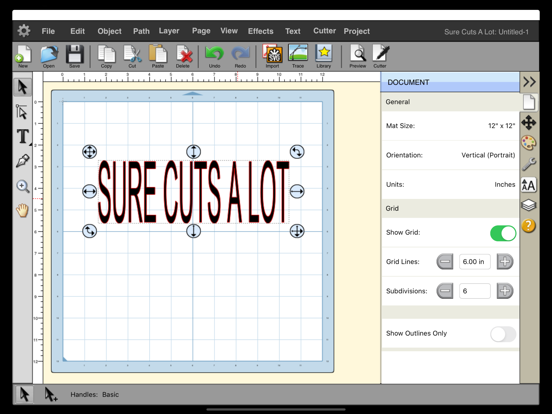
Task: Open the Trace image tool
Action: 298,56
